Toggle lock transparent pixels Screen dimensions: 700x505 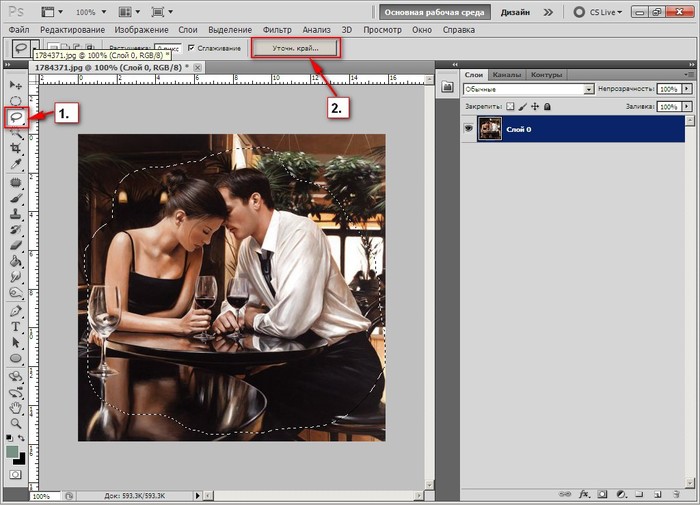click(x=510, y=106)
